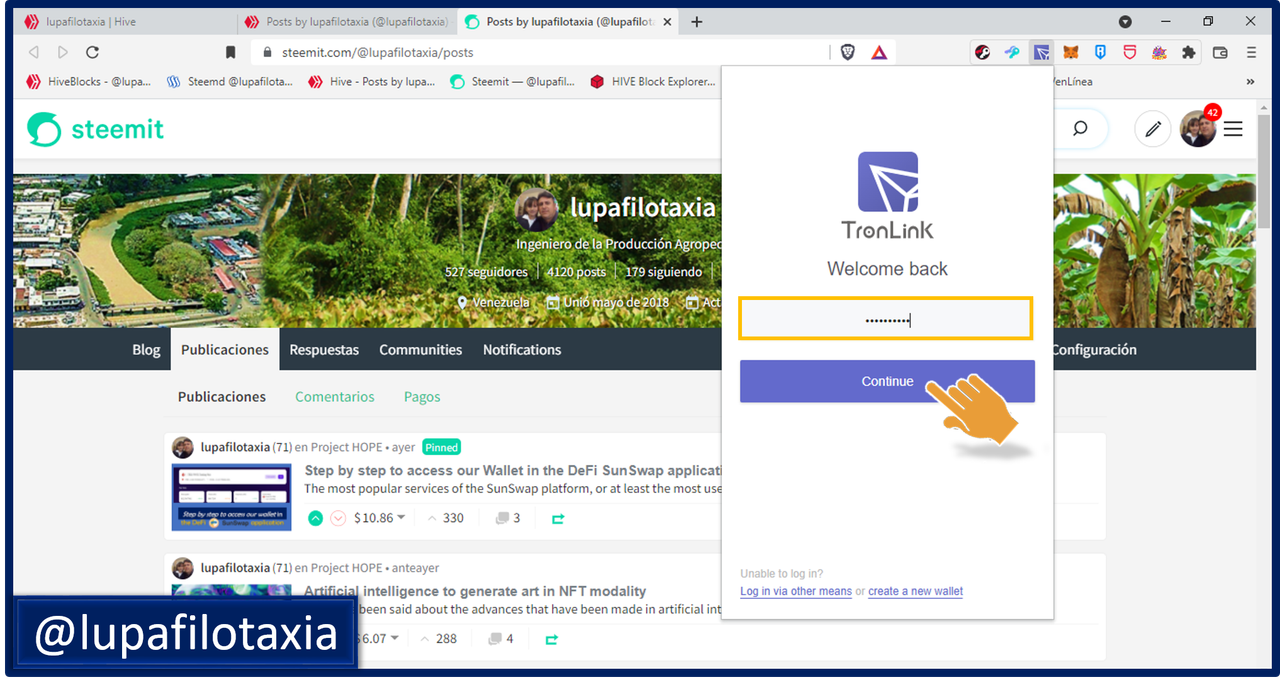The height and width of the screenshot is (695, 1280).
Task: Open a new browser tab
Action: tap(697, 21)
